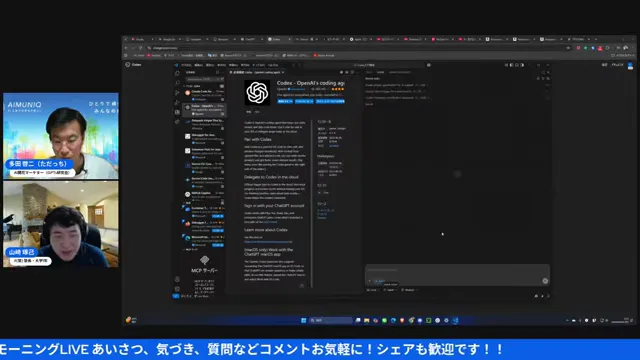
Task: Switch to the Codex browser tab
Action: [278, 39]
